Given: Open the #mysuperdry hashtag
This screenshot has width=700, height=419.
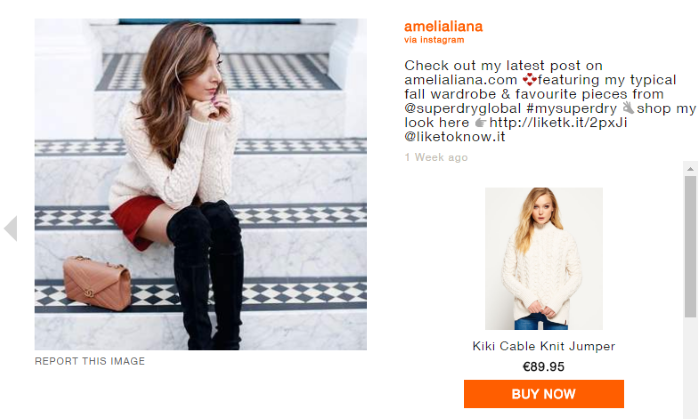Looking at the screenshot, I should click(571, 108).
